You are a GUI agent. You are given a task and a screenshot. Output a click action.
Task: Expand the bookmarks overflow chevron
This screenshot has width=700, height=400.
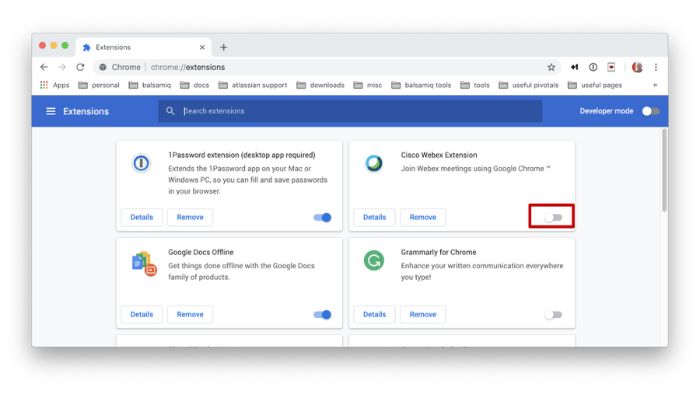click(x=655, y=85)
